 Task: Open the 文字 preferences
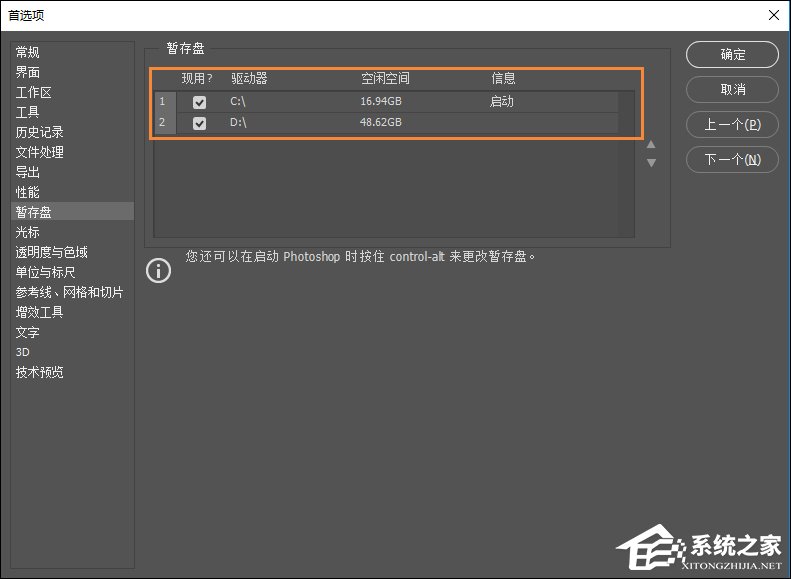click(27, 332)
